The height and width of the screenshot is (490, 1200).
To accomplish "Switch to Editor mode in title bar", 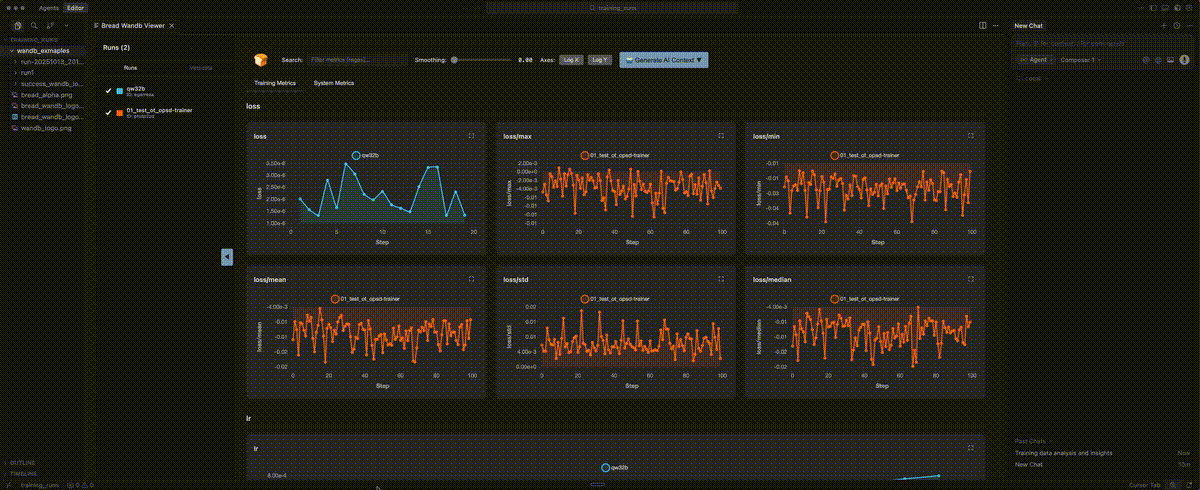I will [x=76, y=7].
